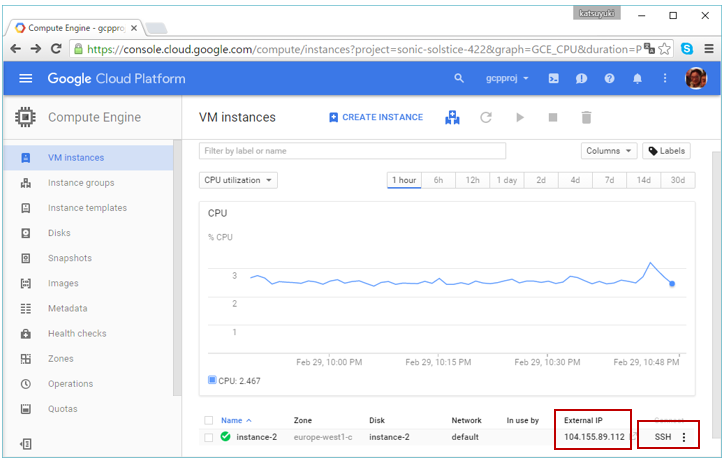Open the hamburger navigation menu

[x=26, y=78]
